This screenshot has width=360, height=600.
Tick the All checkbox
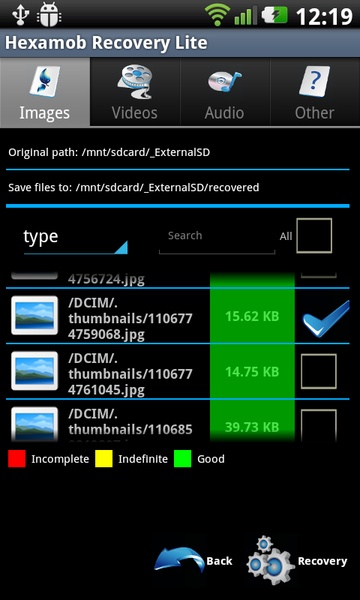(x=314, y=235)
